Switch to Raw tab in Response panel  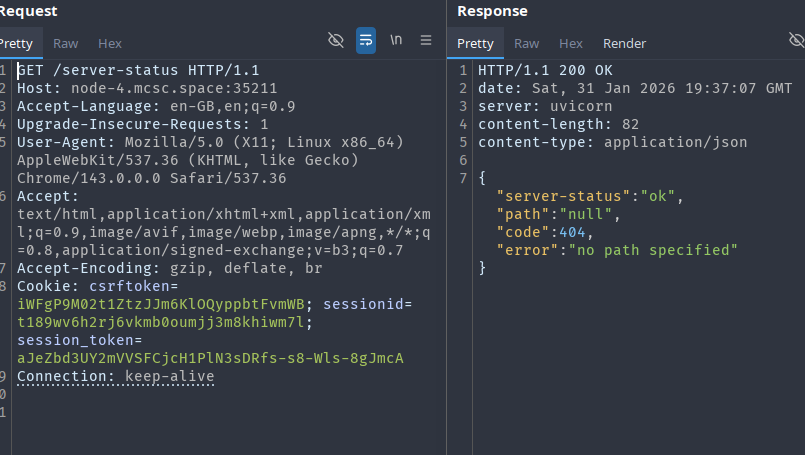coord(526,44)
